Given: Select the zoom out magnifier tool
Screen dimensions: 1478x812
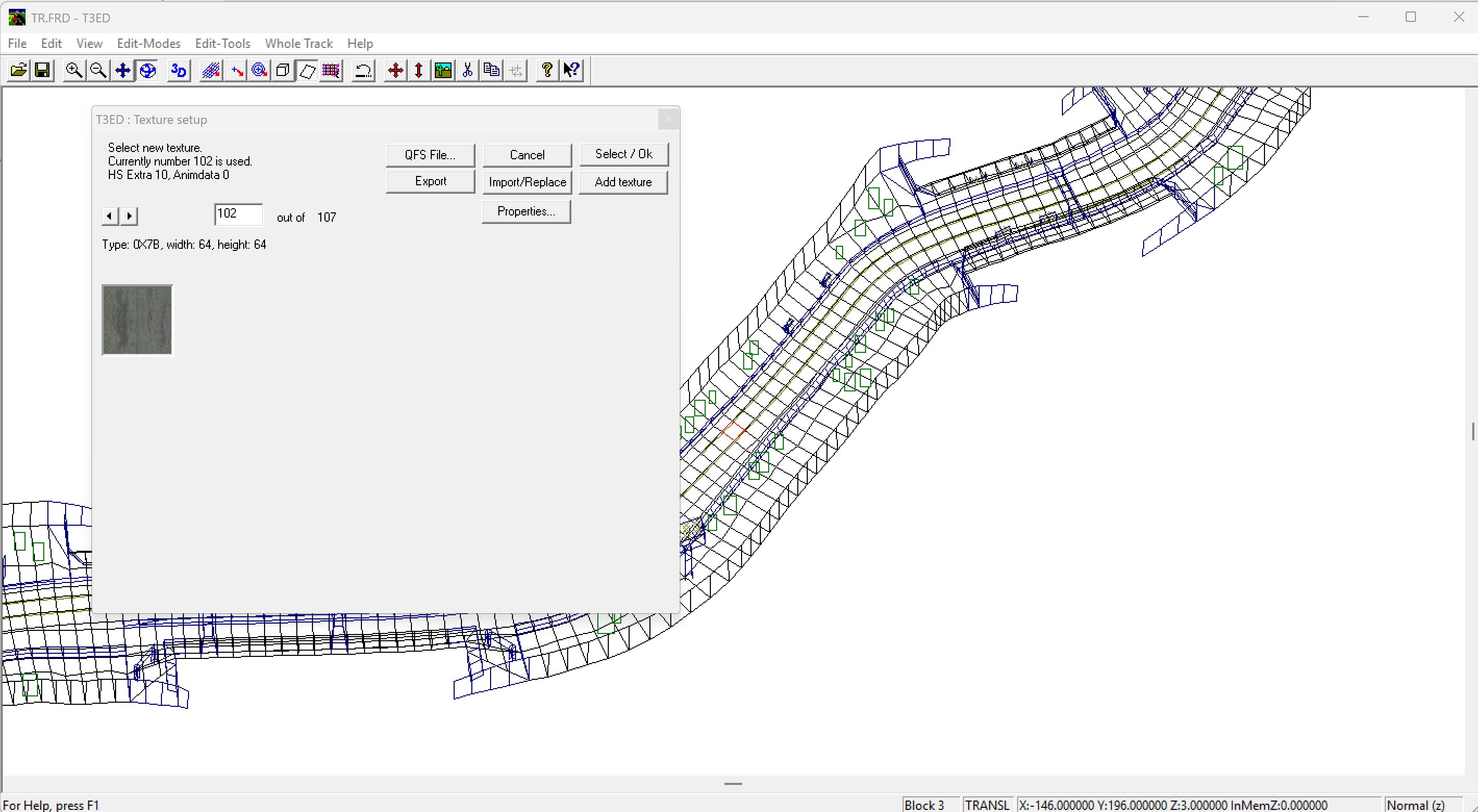Looking at the screenshot, I should [98, 71].
